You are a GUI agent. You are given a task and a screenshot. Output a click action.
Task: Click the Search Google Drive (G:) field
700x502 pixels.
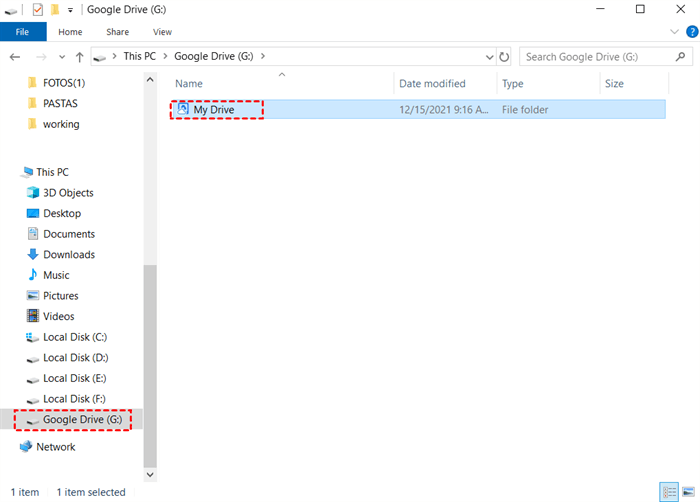pos(606,57)
